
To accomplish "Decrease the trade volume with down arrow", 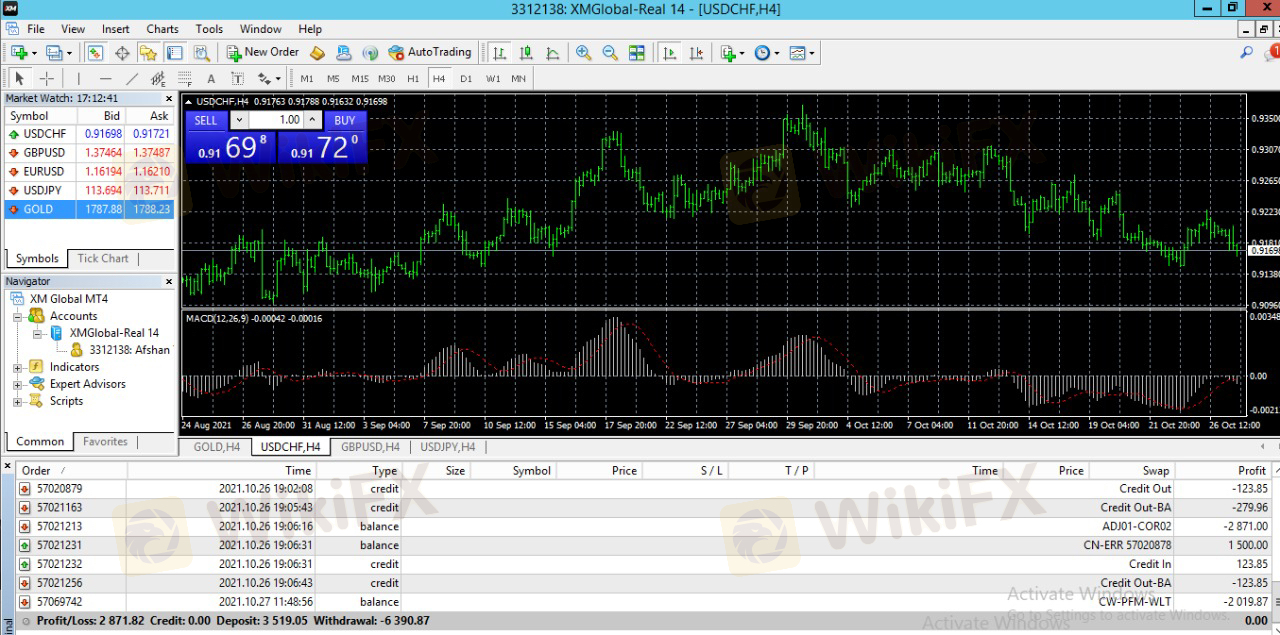I will (238, 120).
